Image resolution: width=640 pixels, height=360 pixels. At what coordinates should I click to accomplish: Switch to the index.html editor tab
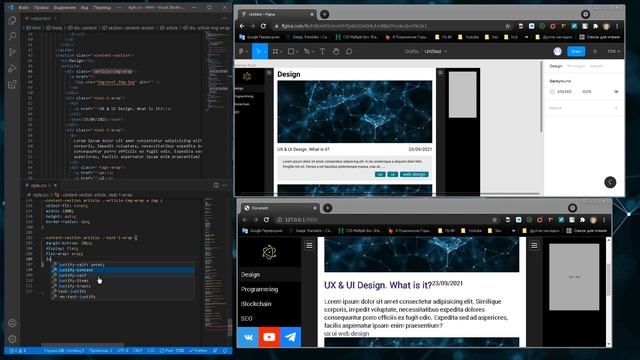(x=40, y=18)
